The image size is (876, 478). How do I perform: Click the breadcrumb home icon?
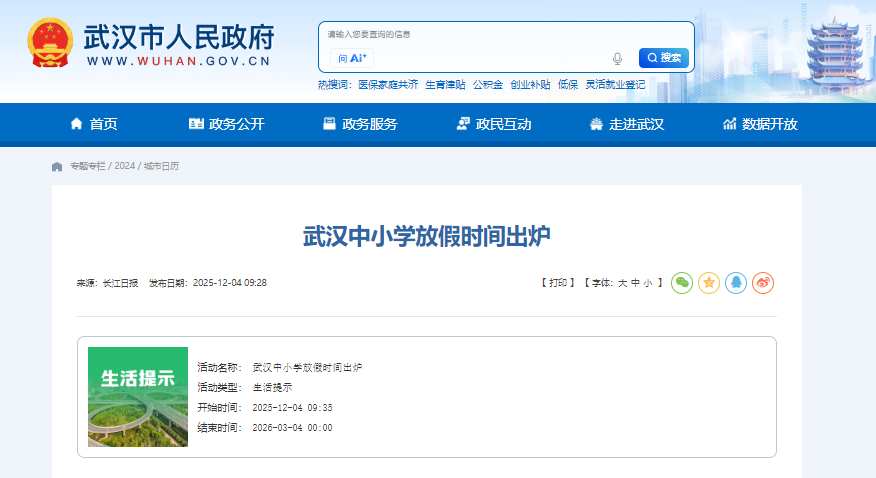point(57,166)
